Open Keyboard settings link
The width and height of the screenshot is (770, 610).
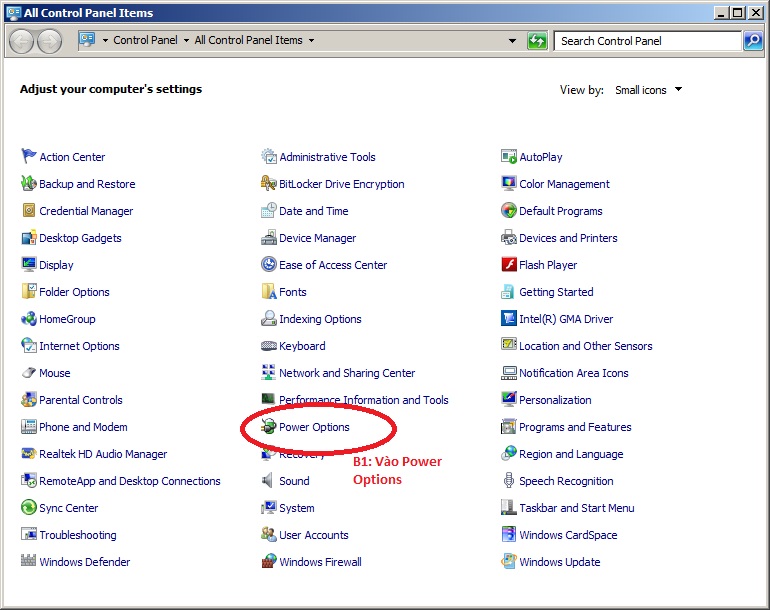[302, 346]
